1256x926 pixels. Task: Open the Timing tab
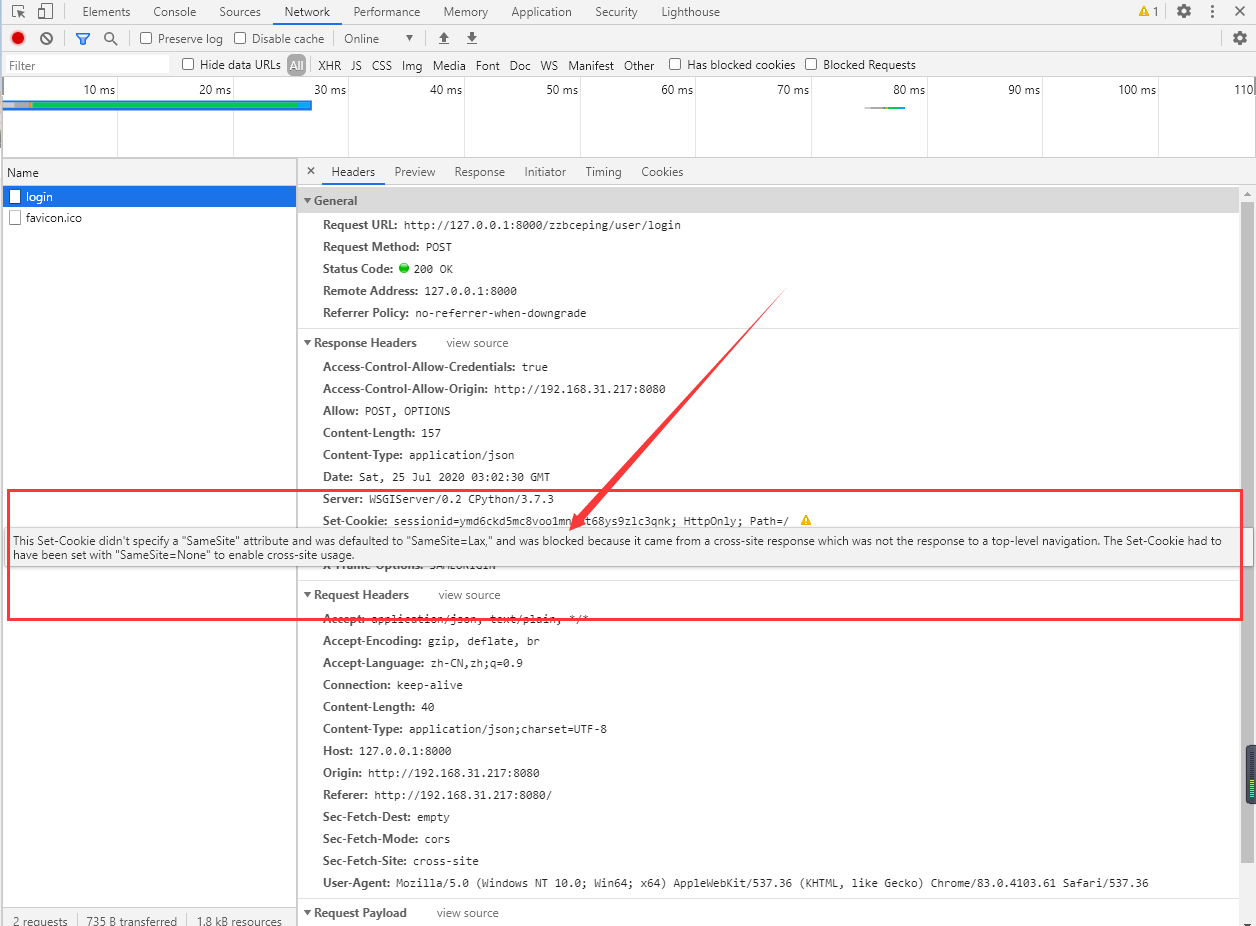tap(603, 172)
